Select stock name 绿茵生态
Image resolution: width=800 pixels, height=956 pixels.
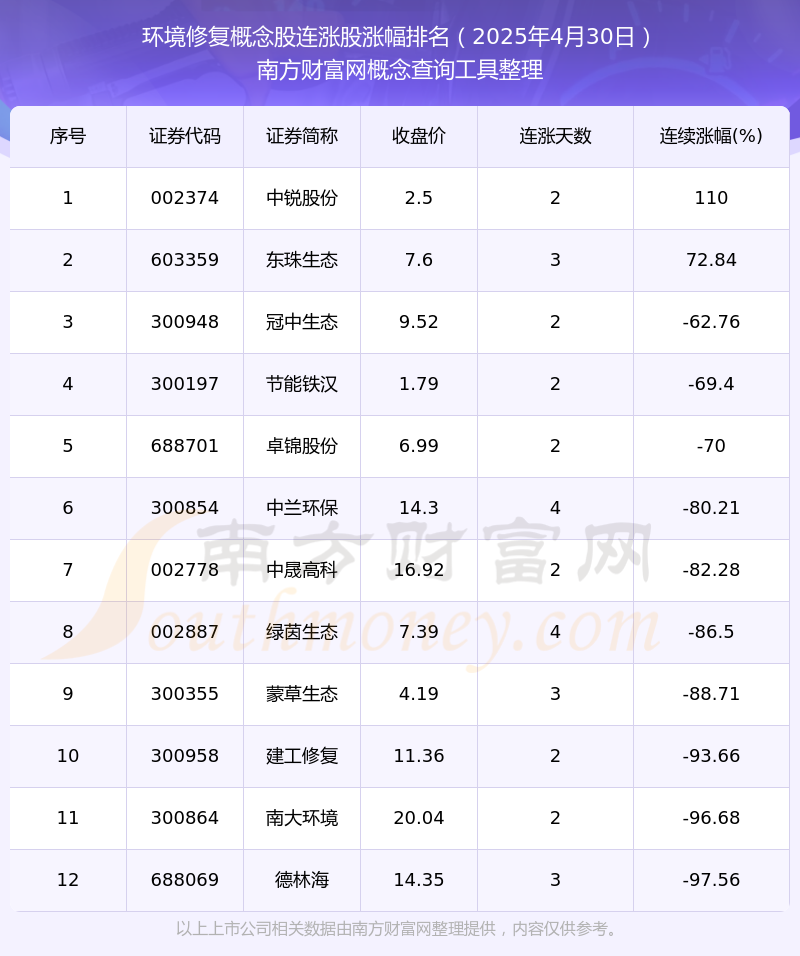click(302, 632)
